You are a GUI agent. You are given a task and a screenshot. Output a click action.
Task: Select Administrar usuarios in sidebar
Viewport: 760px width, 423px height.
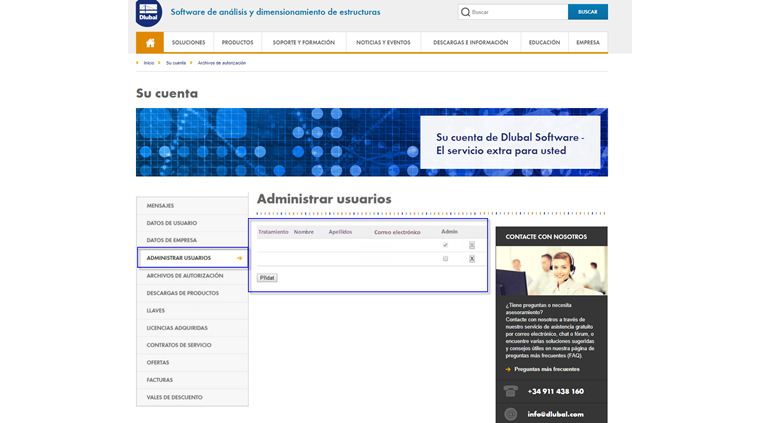(192, 258)
